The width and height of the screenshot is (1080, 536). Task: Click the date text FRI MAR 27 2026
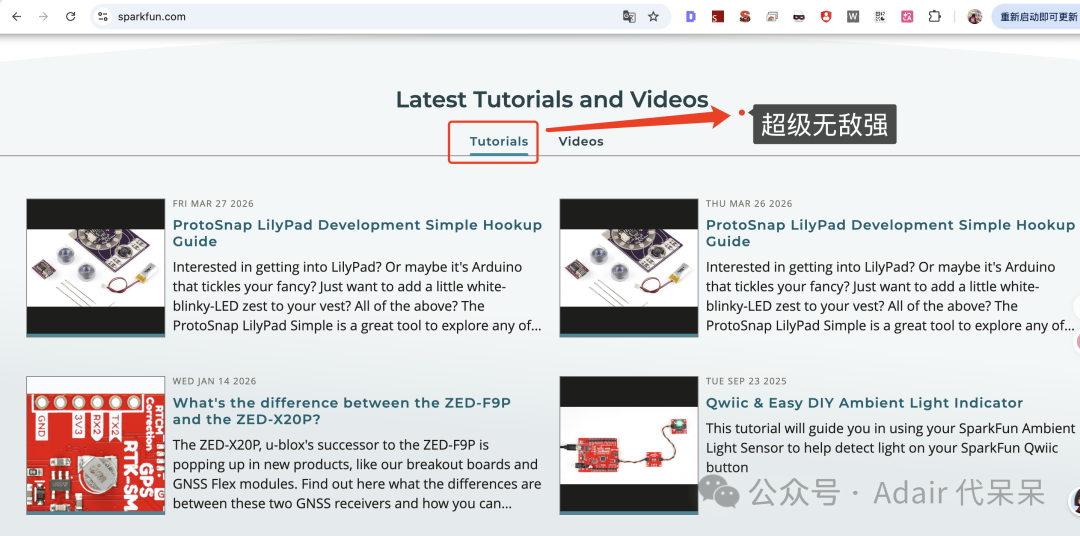pyautogui.click(x=213, y=204)
